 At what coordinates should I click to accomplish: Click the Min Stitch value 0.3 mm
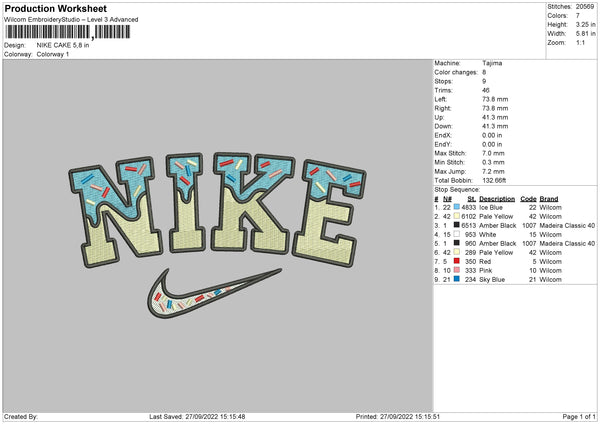(493, 162)
